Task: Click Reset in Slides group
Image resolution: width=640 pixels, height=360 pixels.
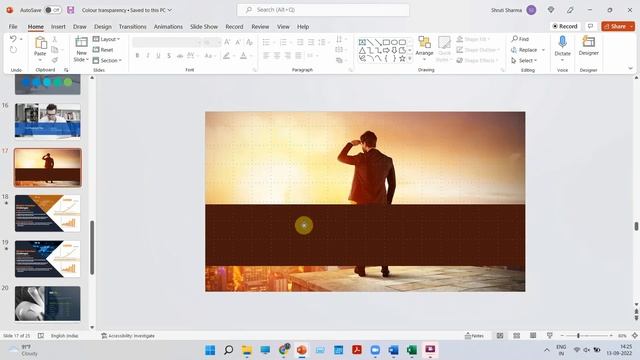Action: [103, 50]
